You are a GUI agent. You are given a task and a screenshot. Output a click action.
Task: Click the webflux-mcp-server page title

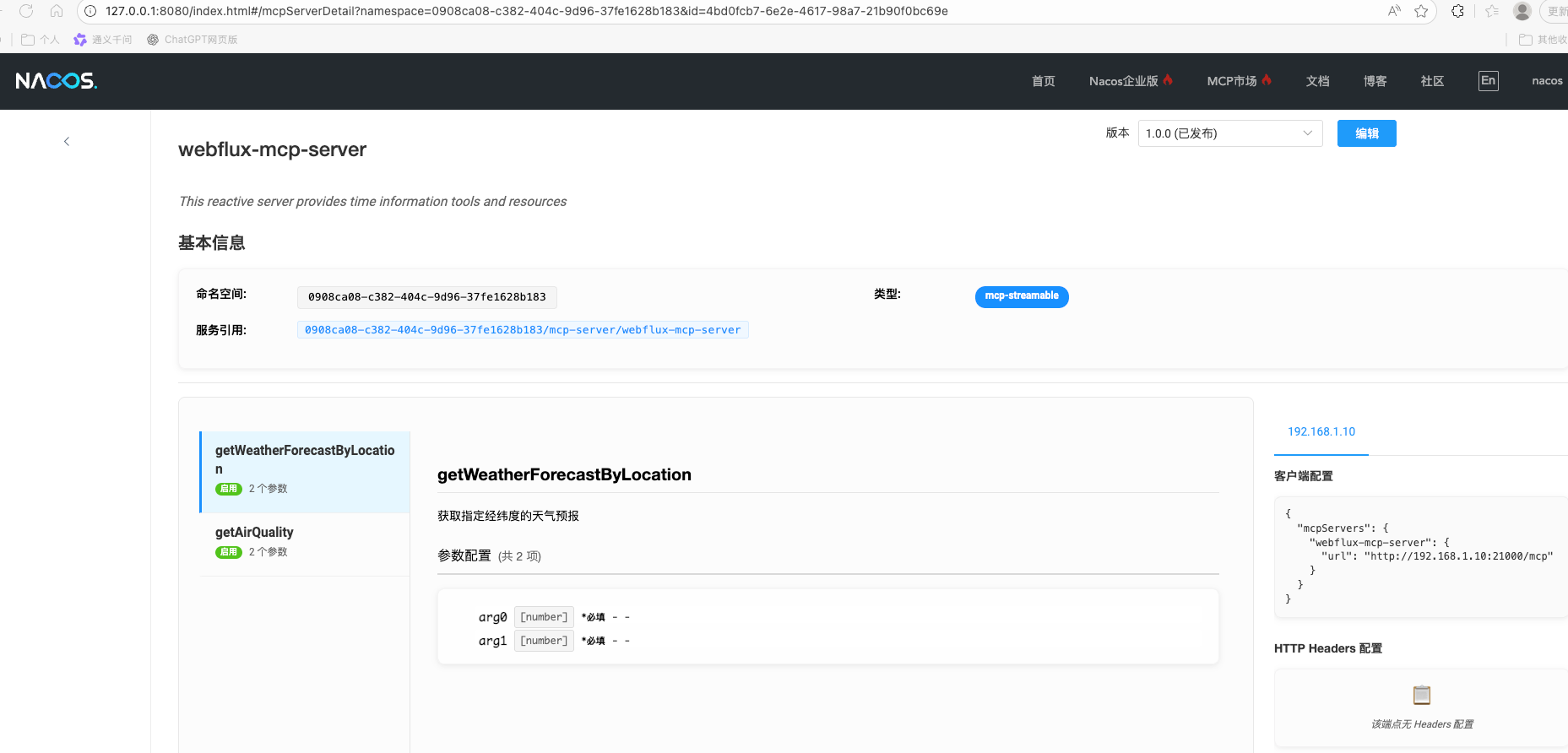pyautogui.click(x=272, y=149)
